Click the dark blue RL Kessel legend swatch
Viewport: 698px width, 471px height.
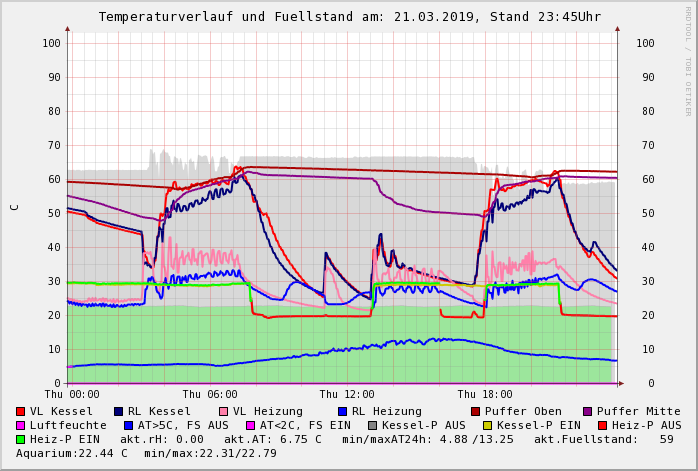tap(119, 411)
